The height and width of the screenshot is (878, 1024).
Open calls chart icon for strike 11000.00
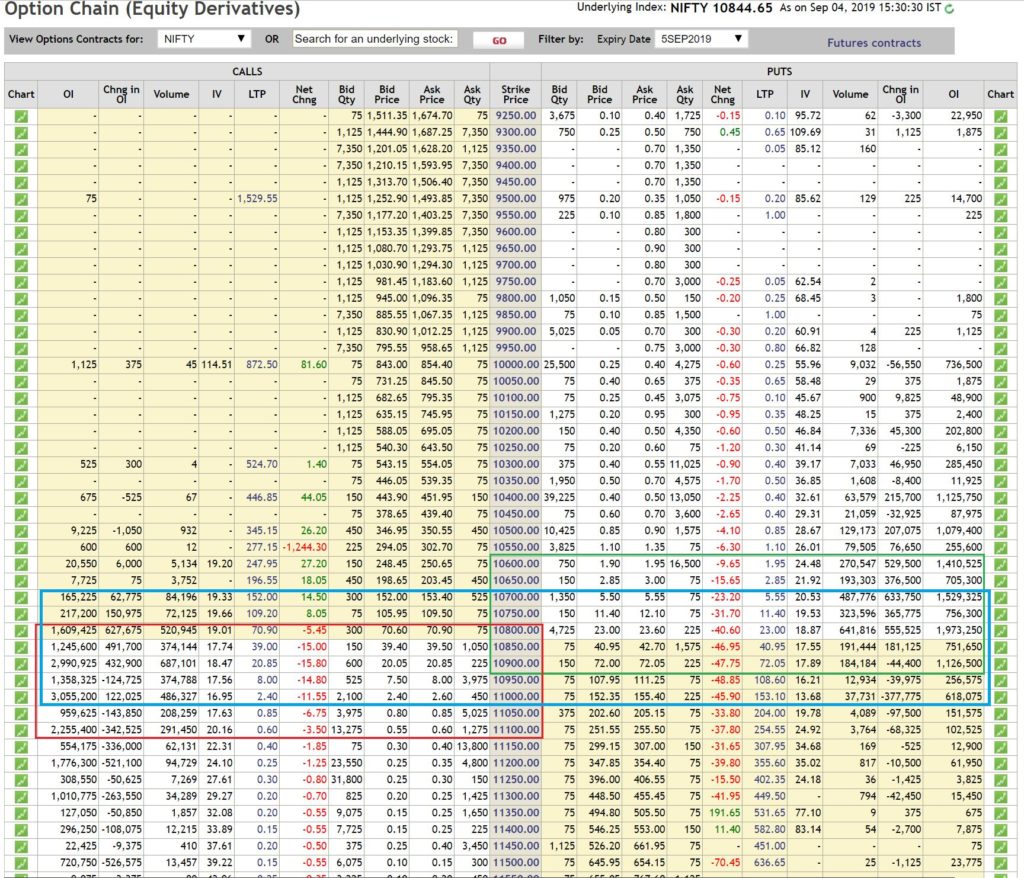21,697
